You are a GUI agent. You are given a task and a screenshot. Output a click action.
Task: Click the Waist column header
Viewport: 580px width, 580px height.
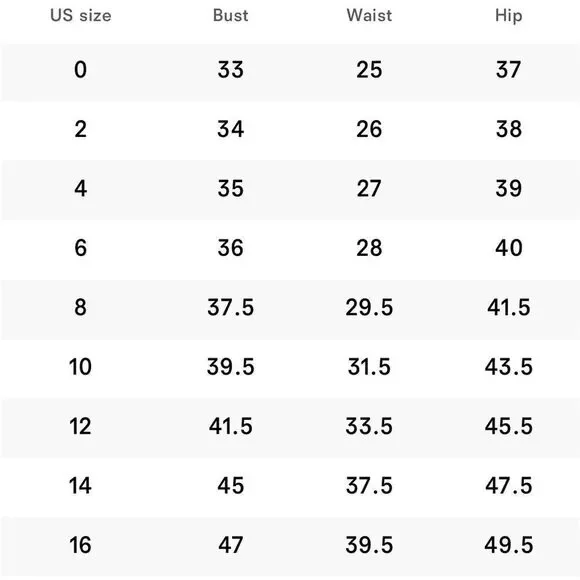(x=369, y=16)
